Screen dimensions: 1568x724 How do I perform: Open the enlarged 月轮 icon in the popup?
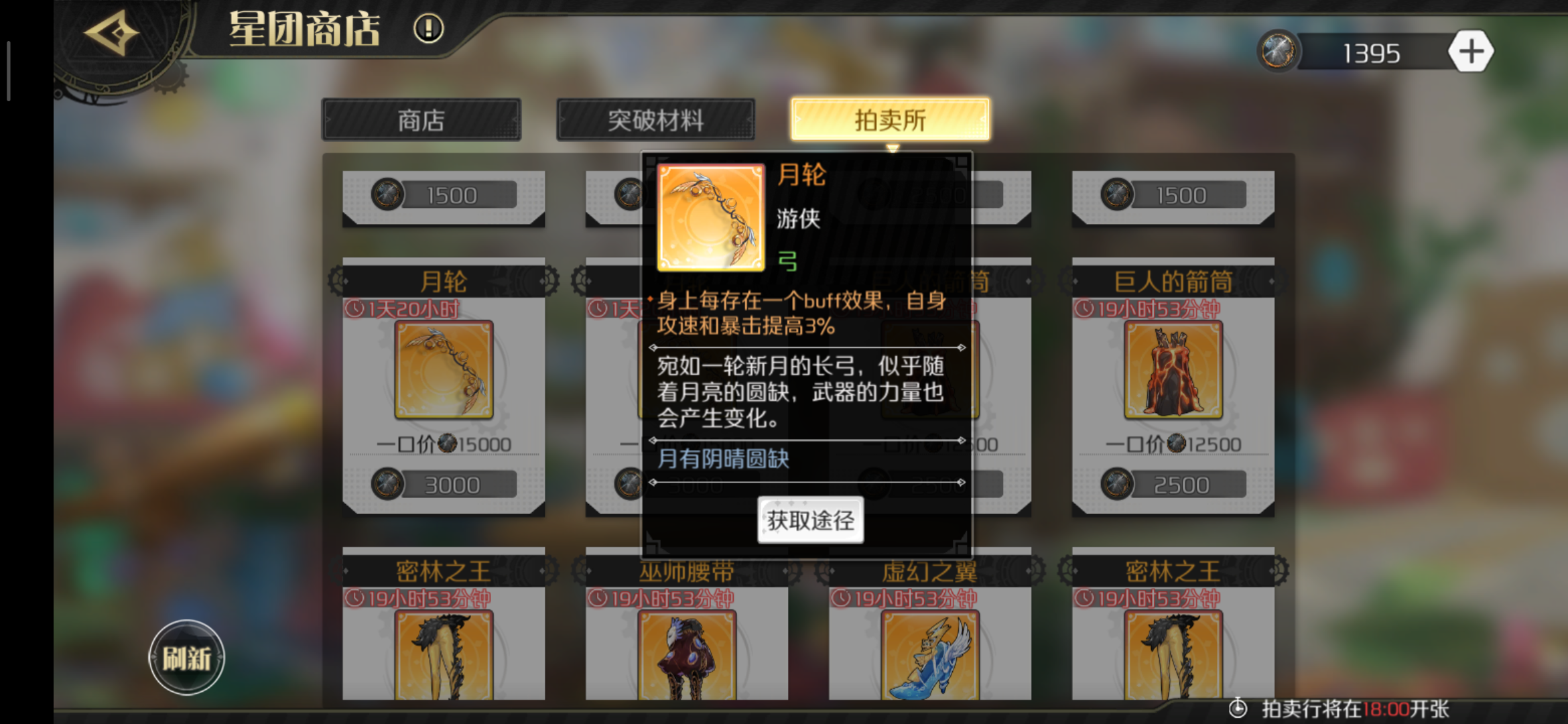(x=711, y=217)
